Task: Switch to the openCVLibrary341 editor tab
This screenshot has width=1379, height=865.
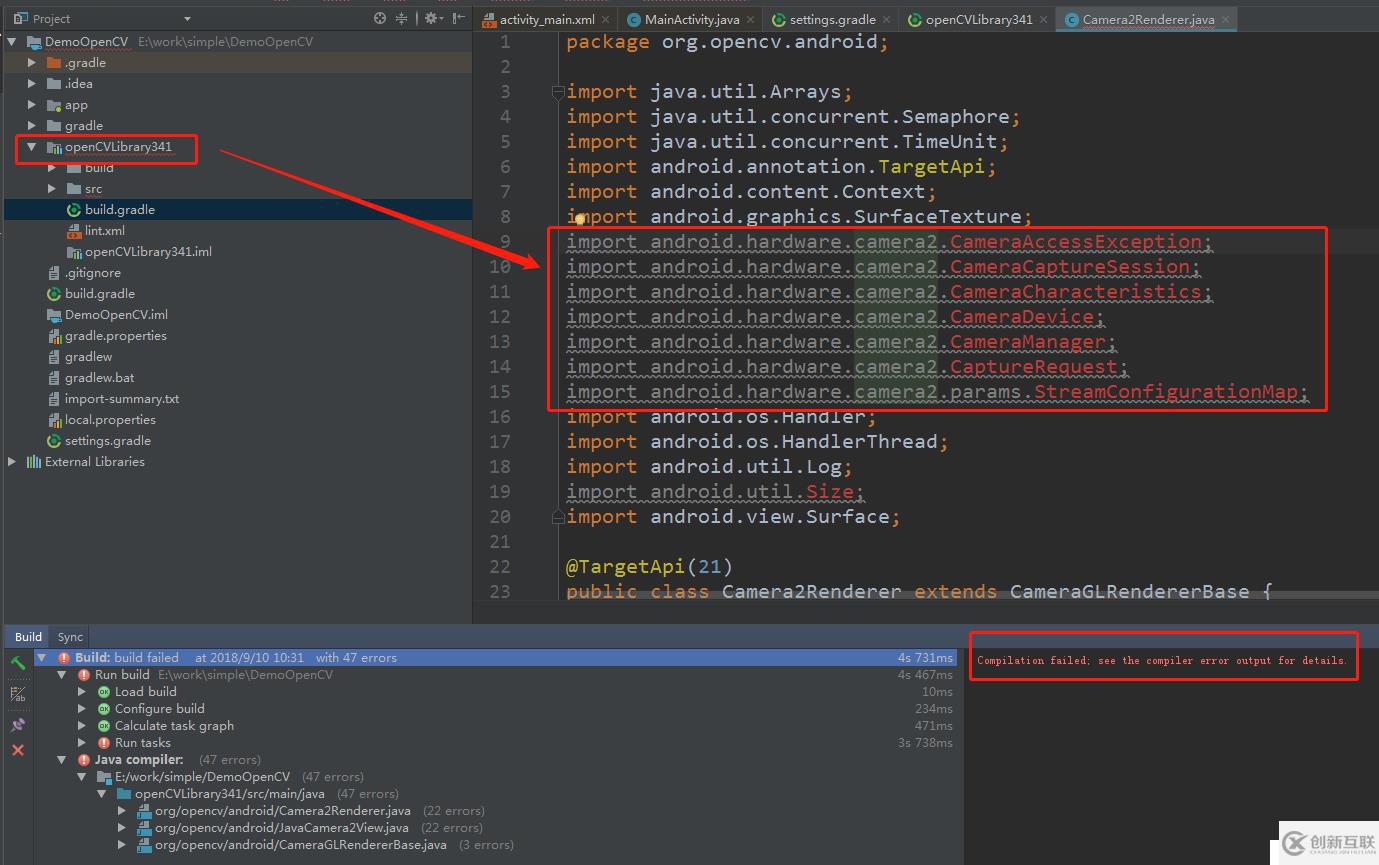Action: (x=978, y=20)
